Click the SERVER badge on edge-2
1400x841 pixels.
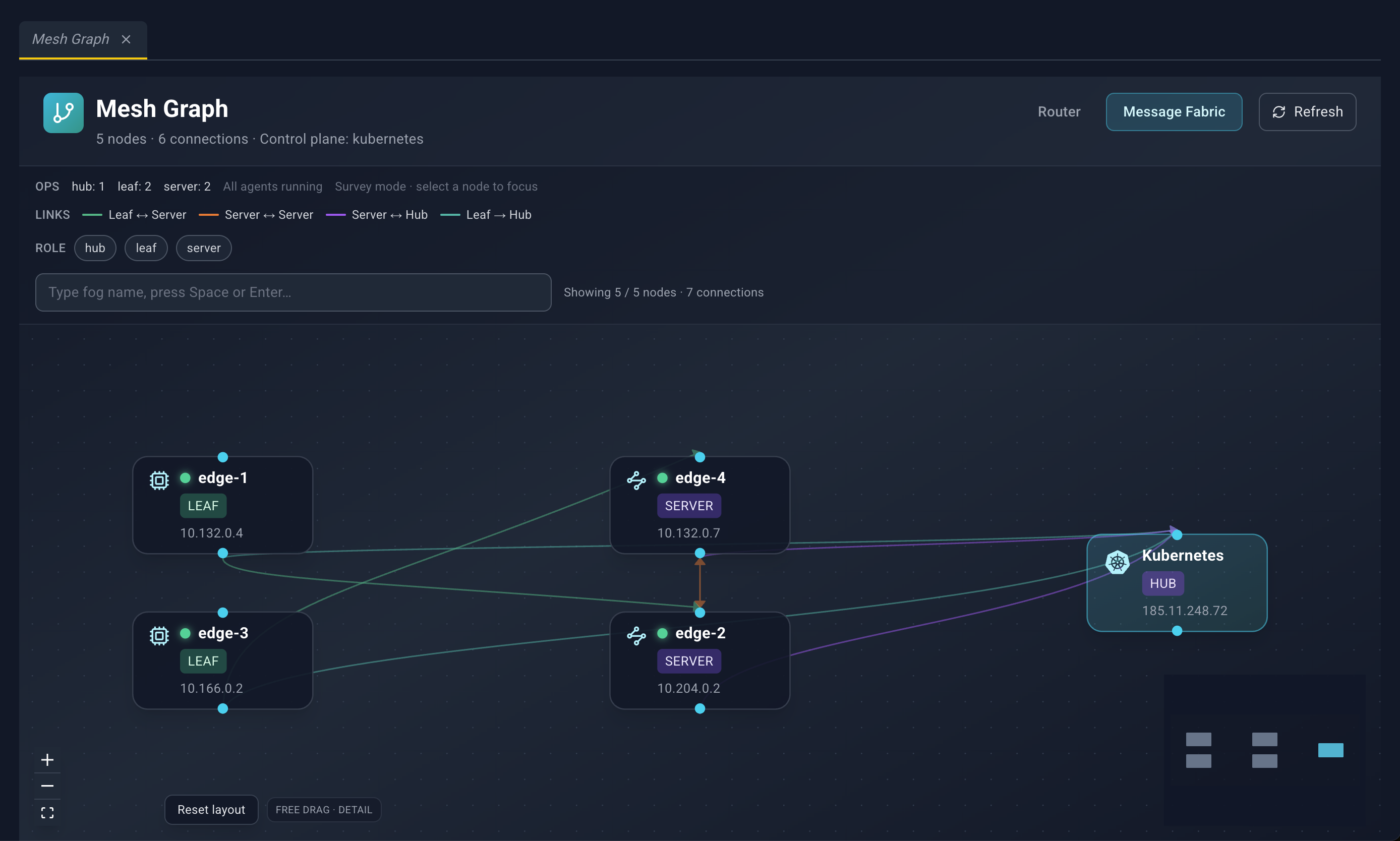coord(689,661)
